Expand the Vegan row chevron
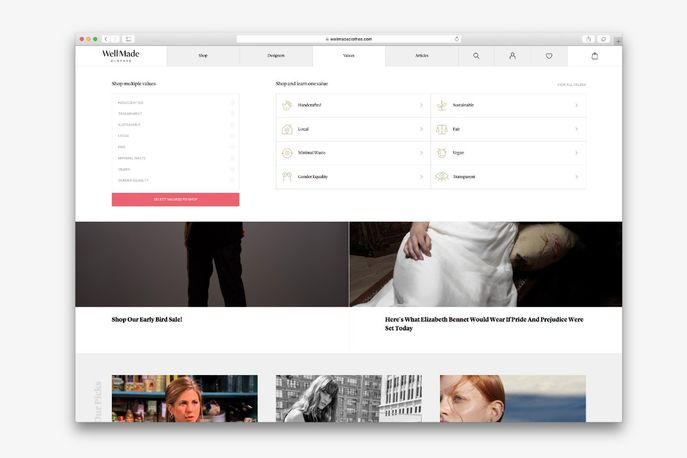 coord(576,153)
